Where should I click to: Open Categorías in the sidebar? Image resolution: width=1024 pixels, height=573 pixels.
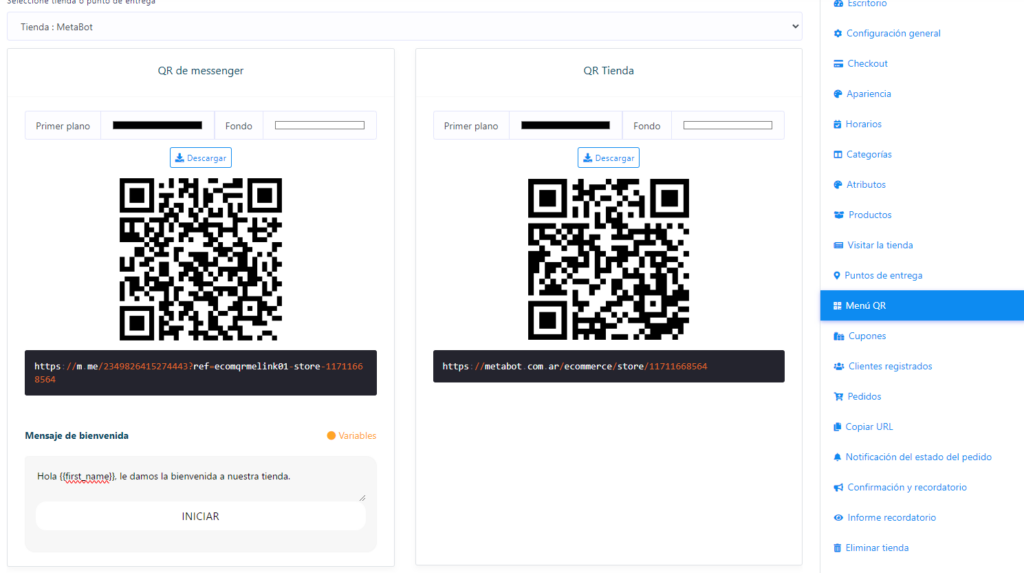click(x=869, y=154)
